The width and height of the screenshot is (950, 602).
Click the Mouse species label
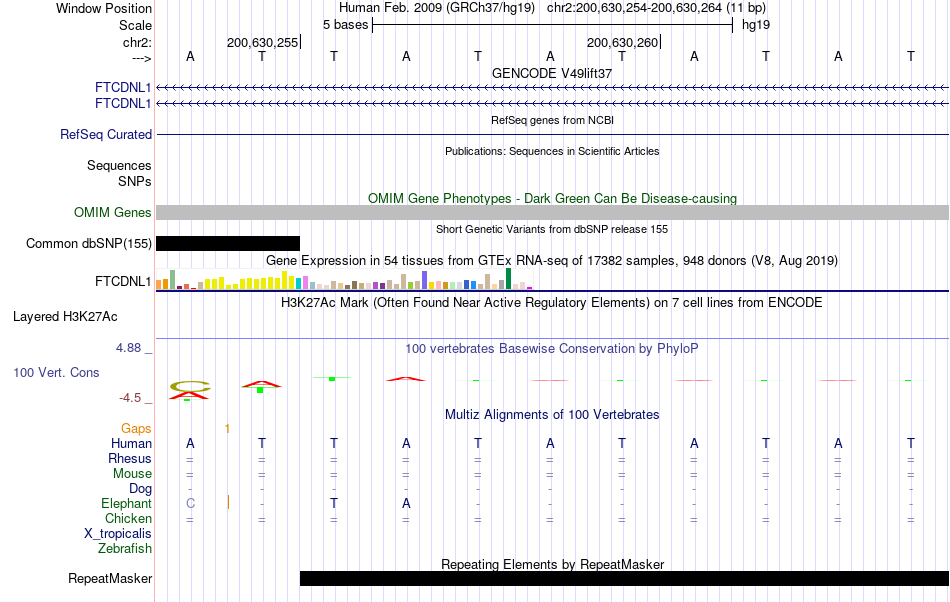132,474
